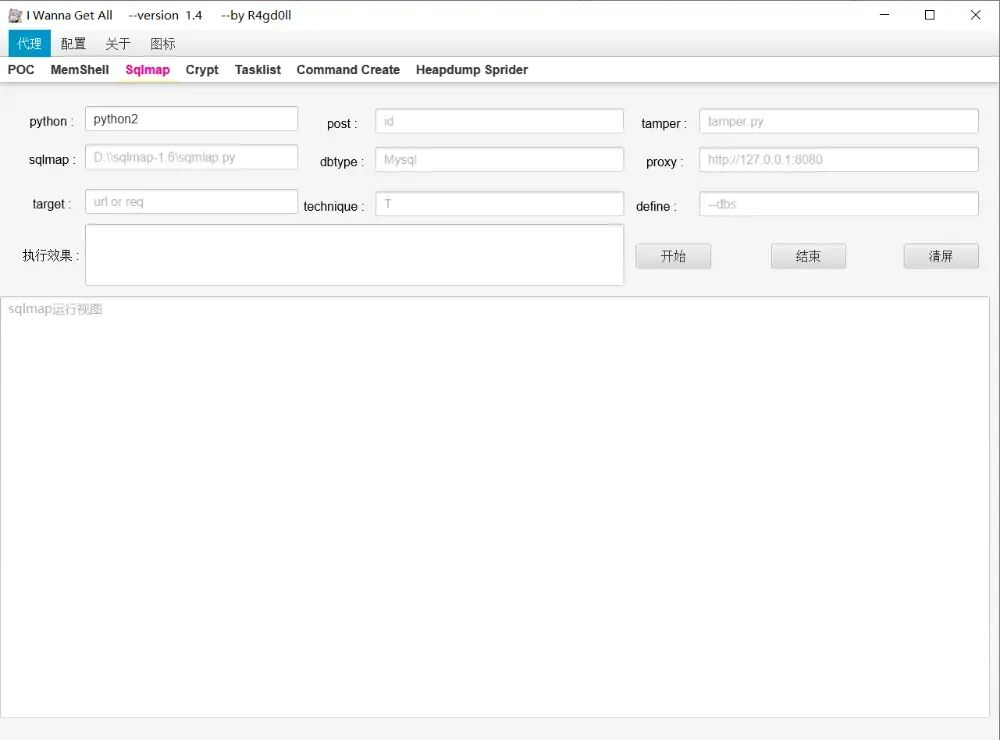Open the Tasklist tab

(x=258, y=70)
